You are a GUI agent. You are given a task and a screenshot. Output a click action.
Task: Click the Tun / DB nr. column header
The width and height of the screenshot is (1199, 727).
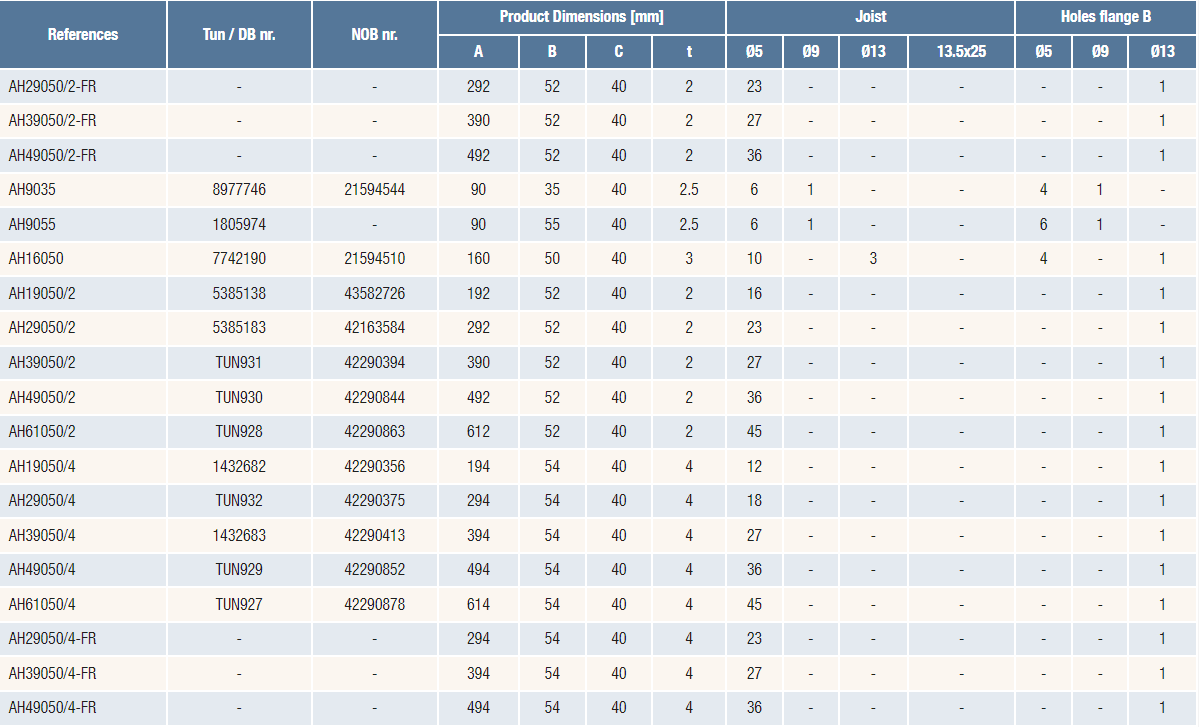[239, 35]
